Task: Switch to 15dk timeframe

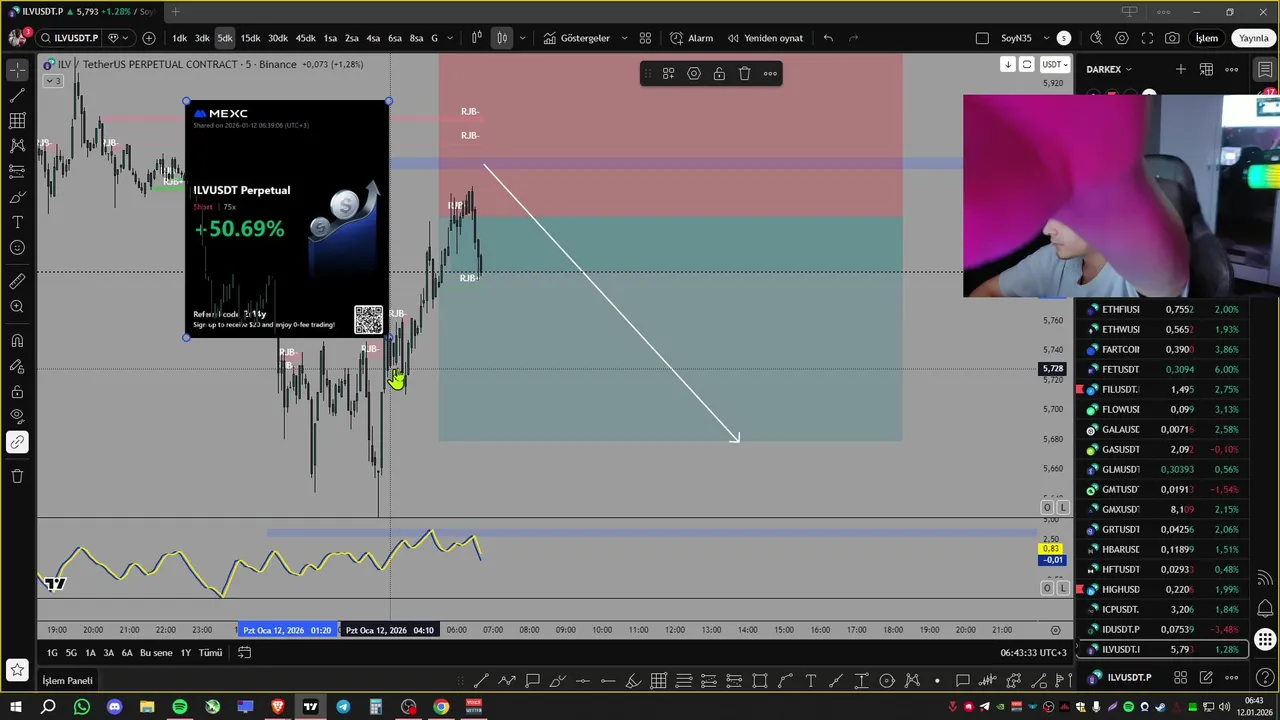Action: [x=250, y=38]
